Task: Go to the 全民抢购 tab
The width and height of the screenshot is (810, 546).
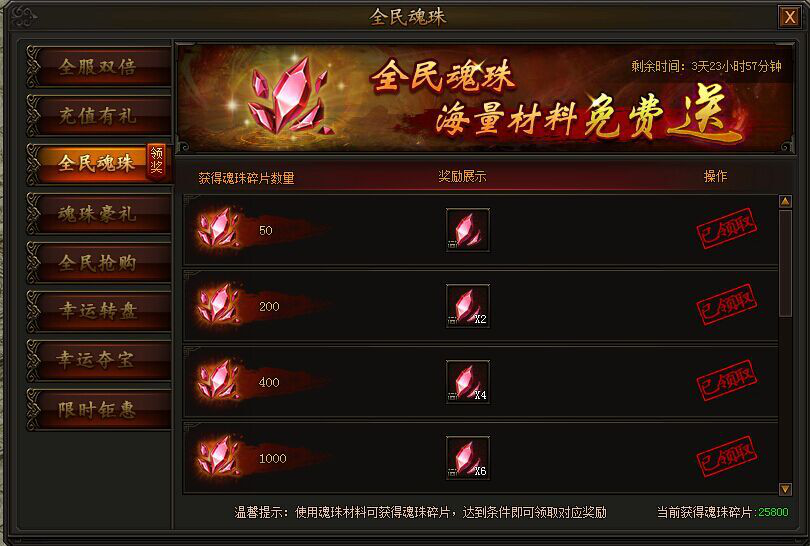Action: (99, 262)
